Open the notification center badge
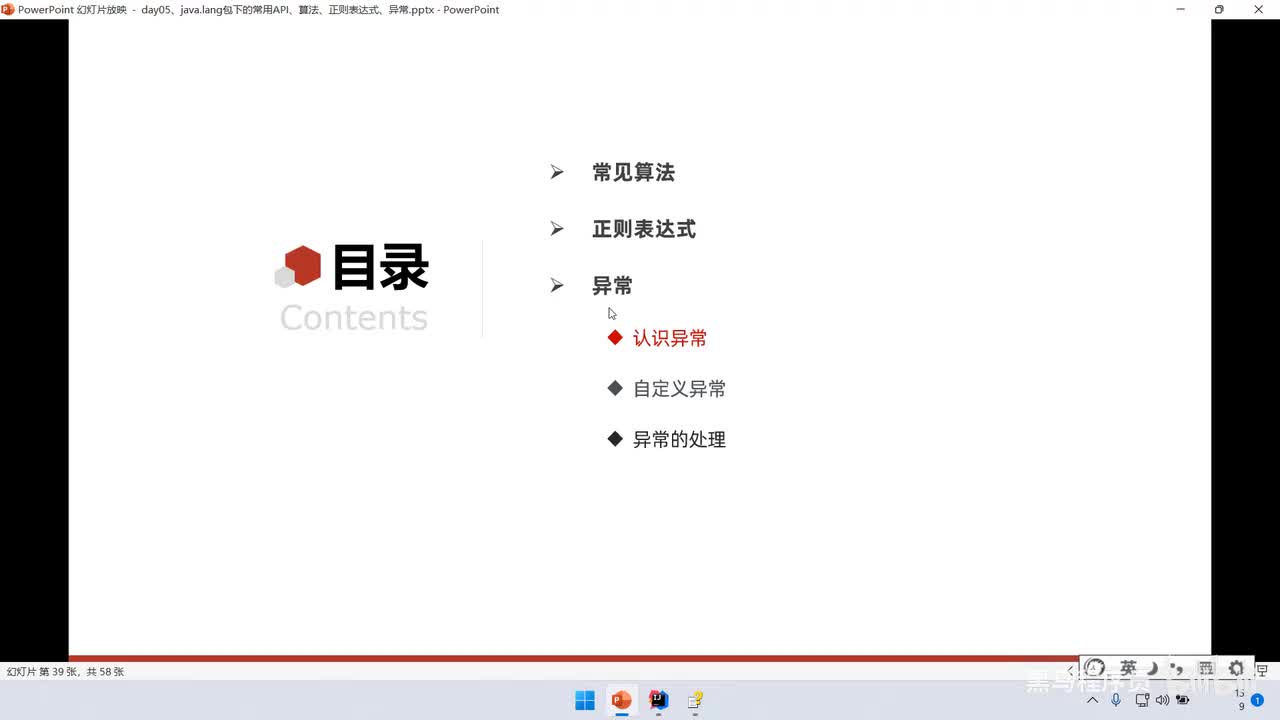 click(x=1257, y=700)
